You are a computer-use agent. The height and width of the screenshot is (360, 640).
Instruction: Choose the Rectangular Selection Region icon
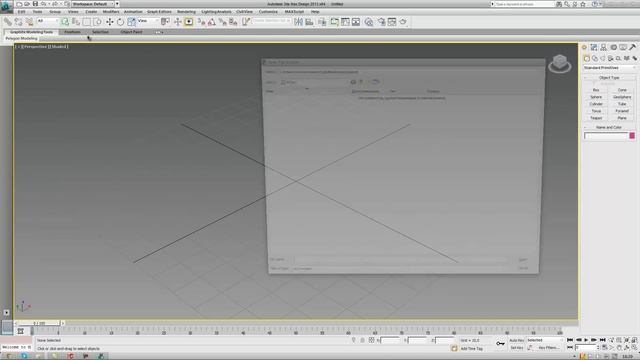tap(87, 22)
